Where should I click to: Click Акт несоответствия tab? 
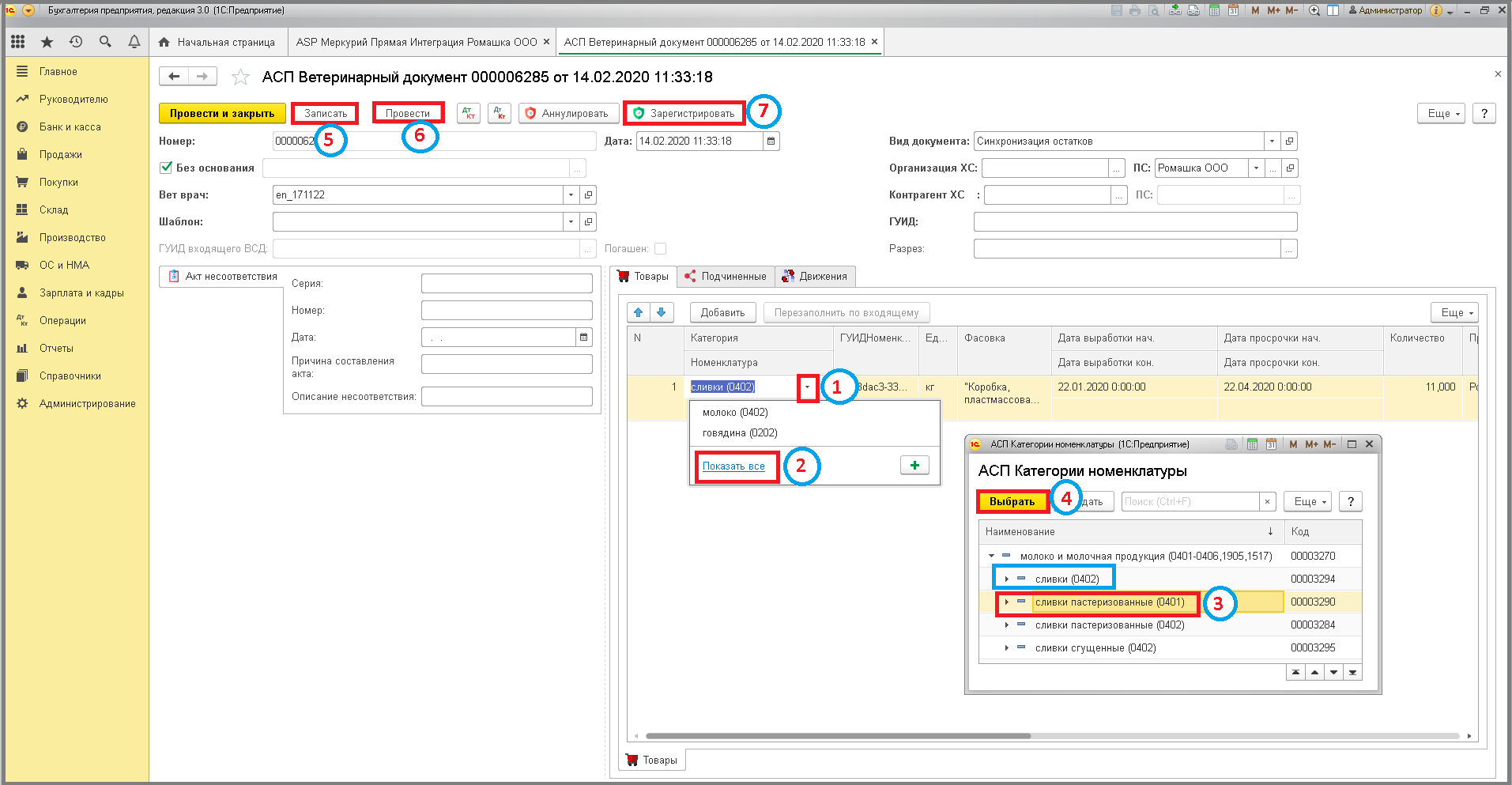tap(221, 276)
